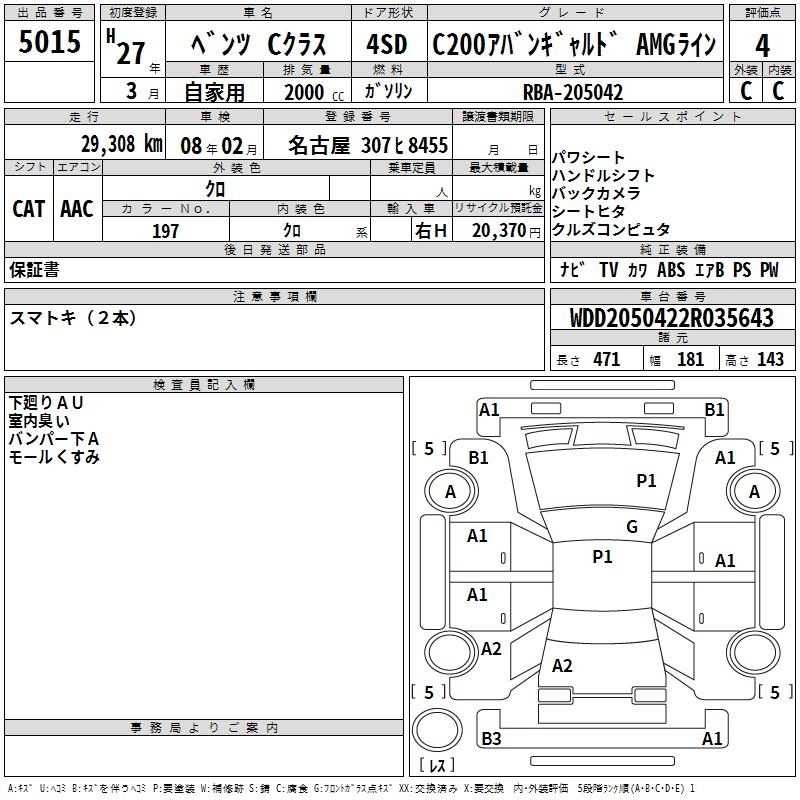Click color number 197
Viewport: 800px width, 800px height.
(165, 231)
